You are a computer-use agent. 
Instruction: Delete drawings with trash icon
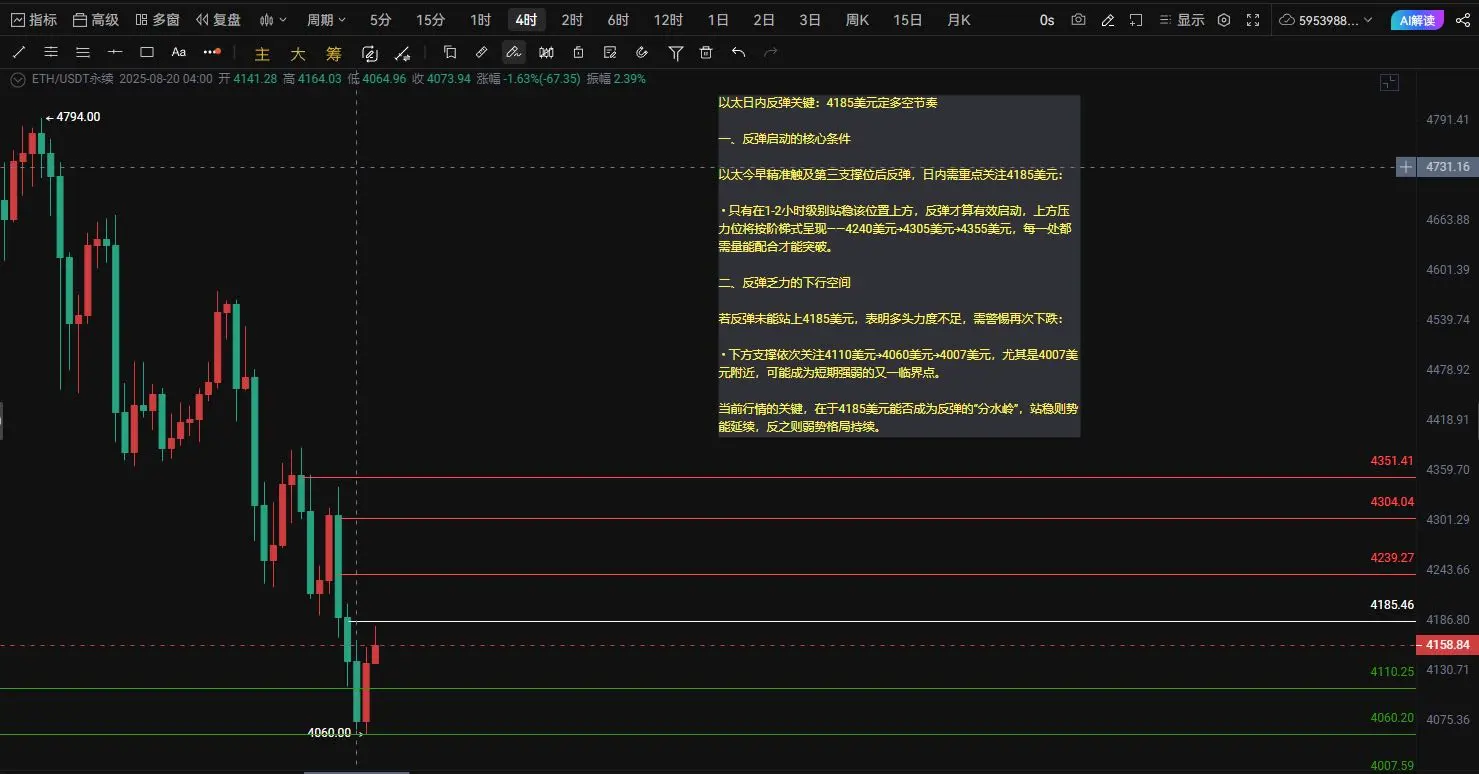tap(706, 52)
